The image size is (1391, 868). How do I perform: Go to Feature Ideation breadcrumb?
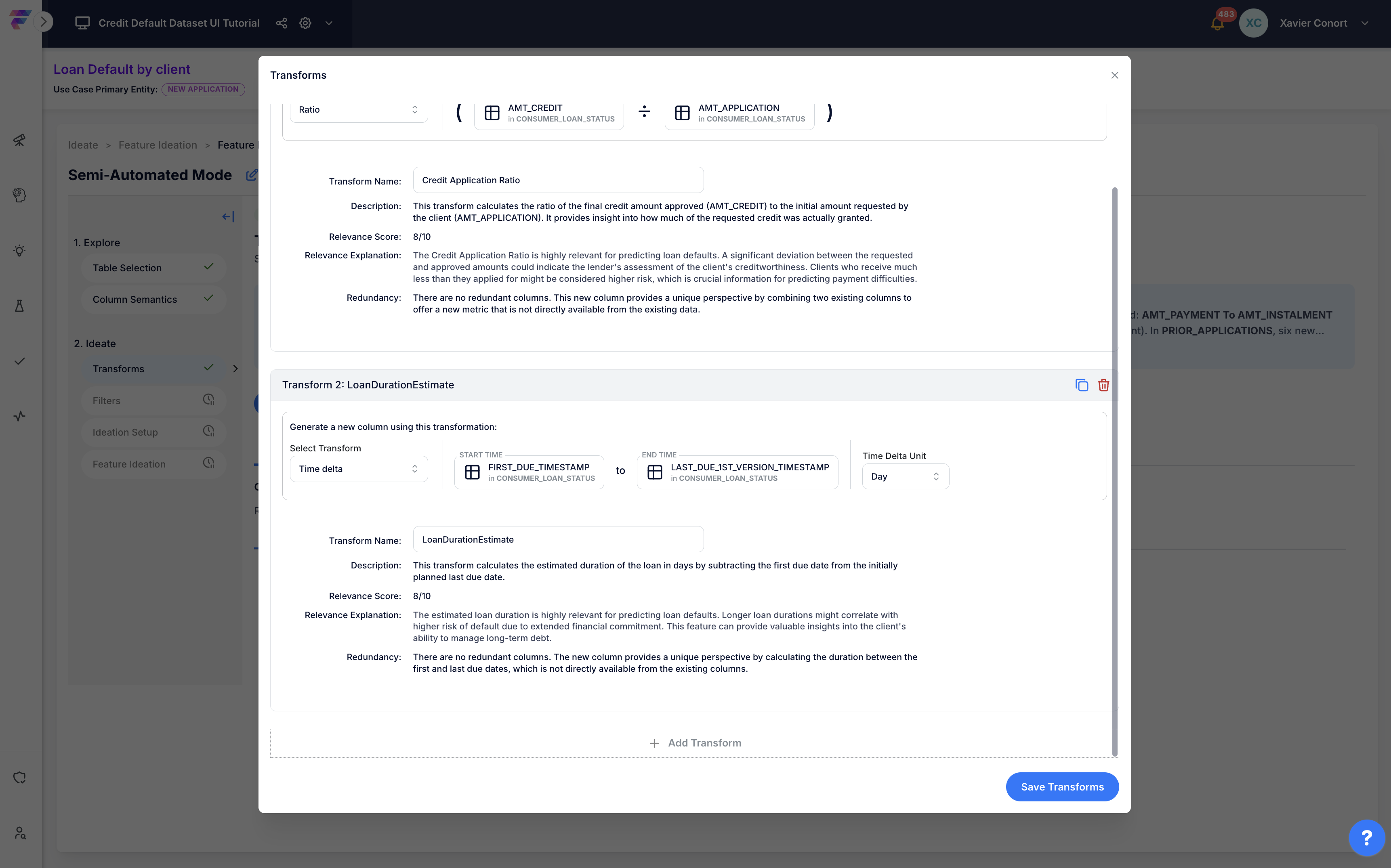158,145
